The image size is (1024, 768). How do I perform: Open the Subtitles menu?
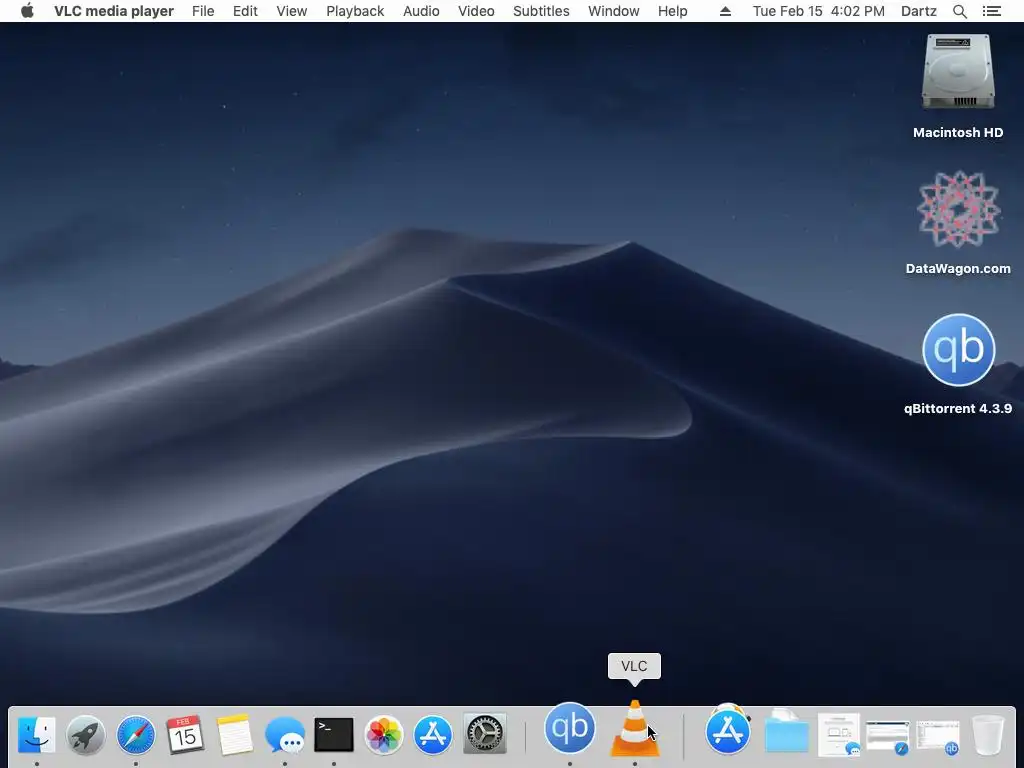point(541,11)
